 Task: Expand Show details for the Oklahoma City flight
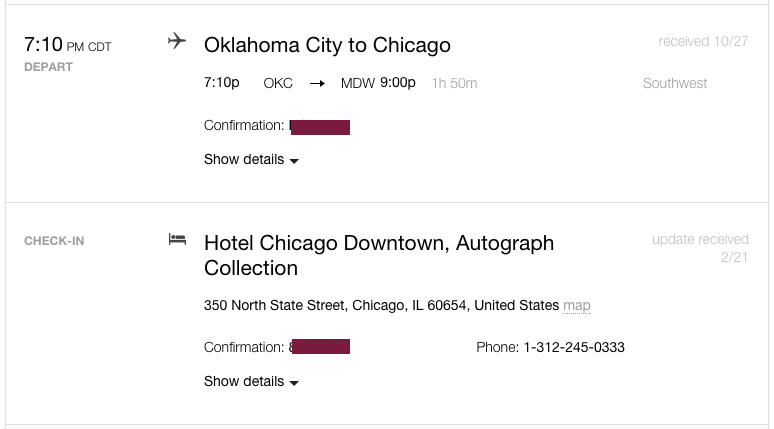coord(251,160)
